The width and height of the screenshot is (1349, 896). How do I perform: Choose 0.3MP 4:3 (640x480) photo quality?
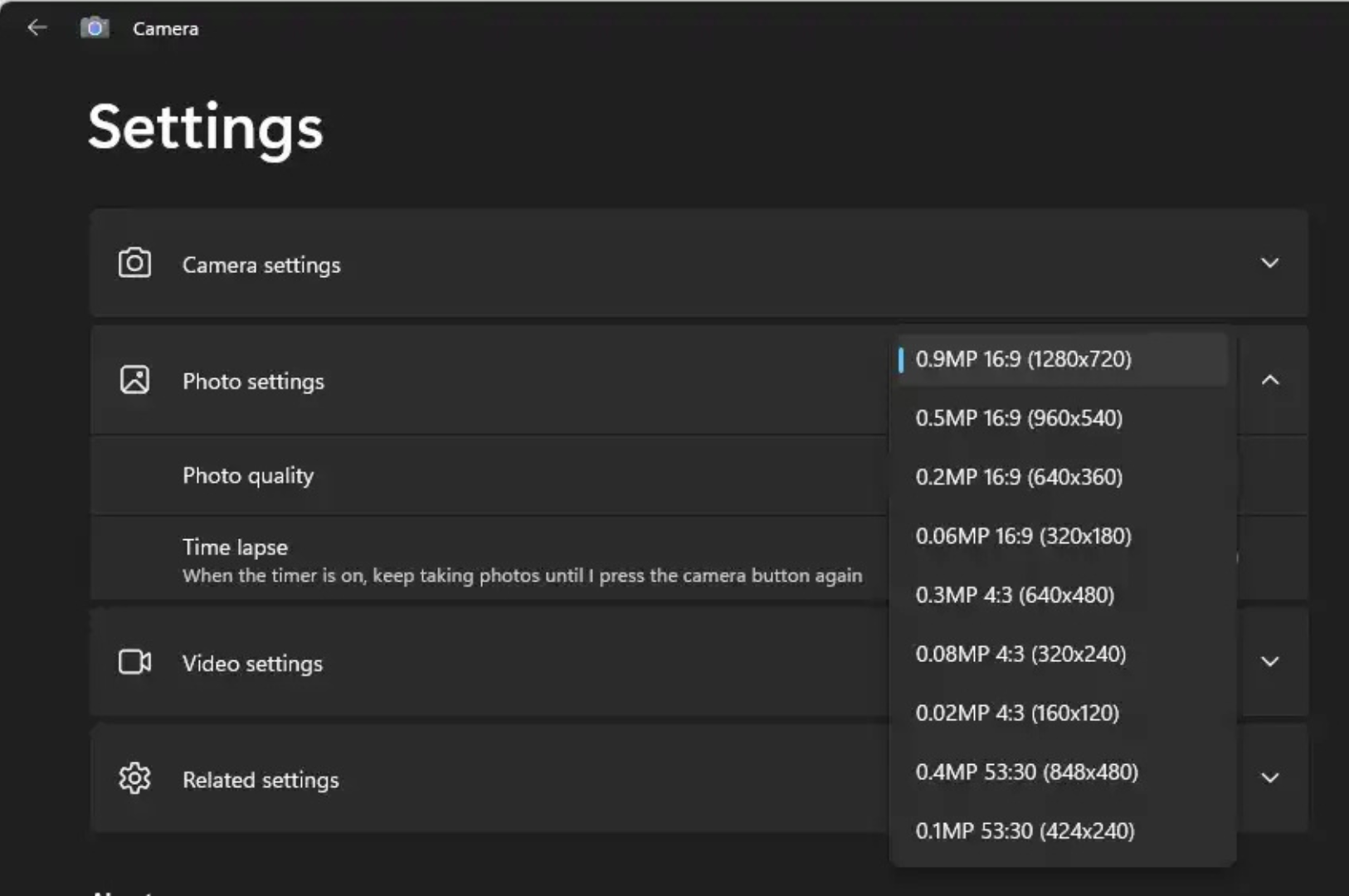(1015, 595)
